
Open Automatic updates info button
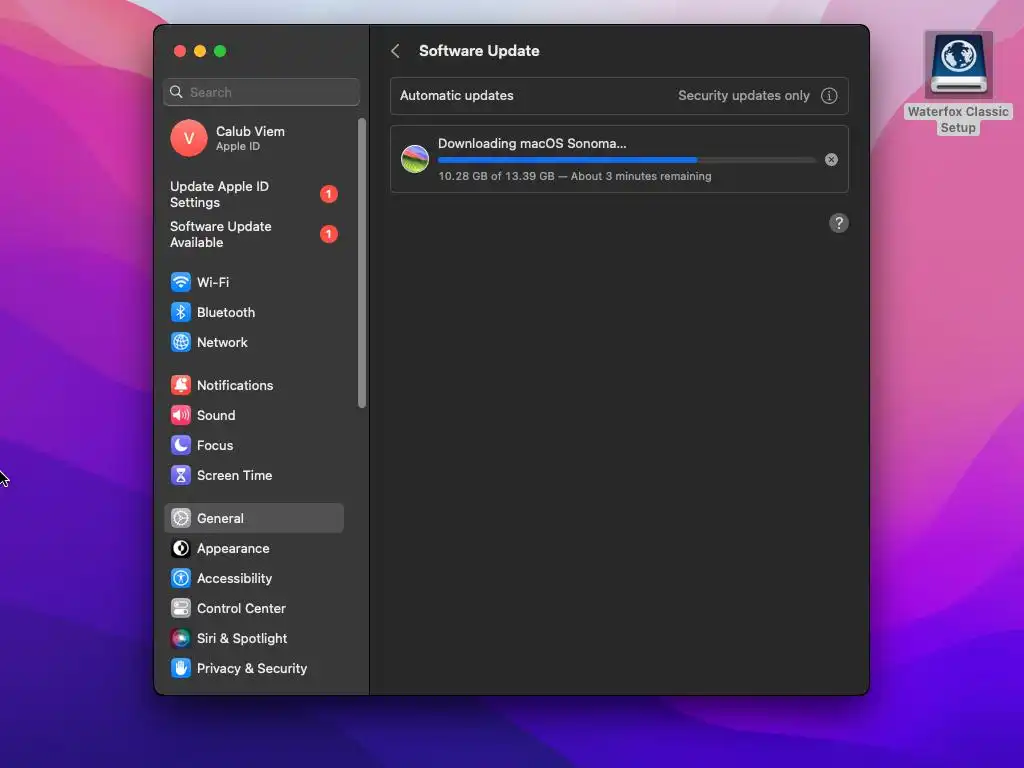pyautogui.click(x=829, y=96)
